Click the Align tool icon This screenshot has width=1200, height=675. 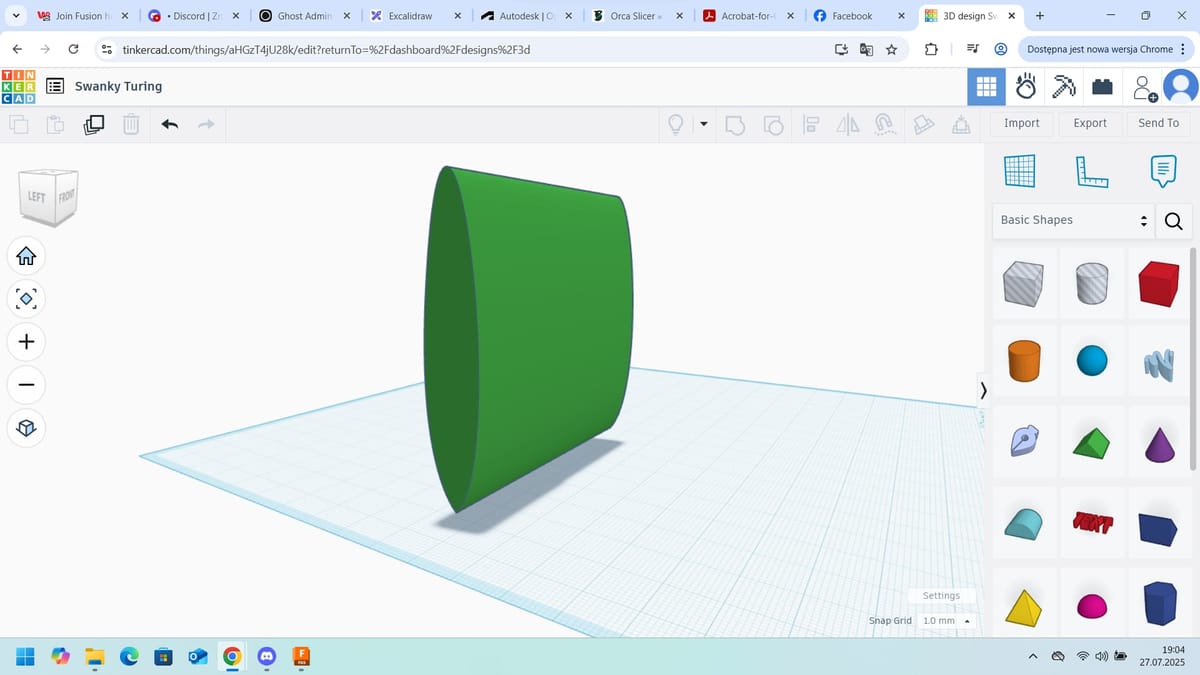[x=811, y=125]
